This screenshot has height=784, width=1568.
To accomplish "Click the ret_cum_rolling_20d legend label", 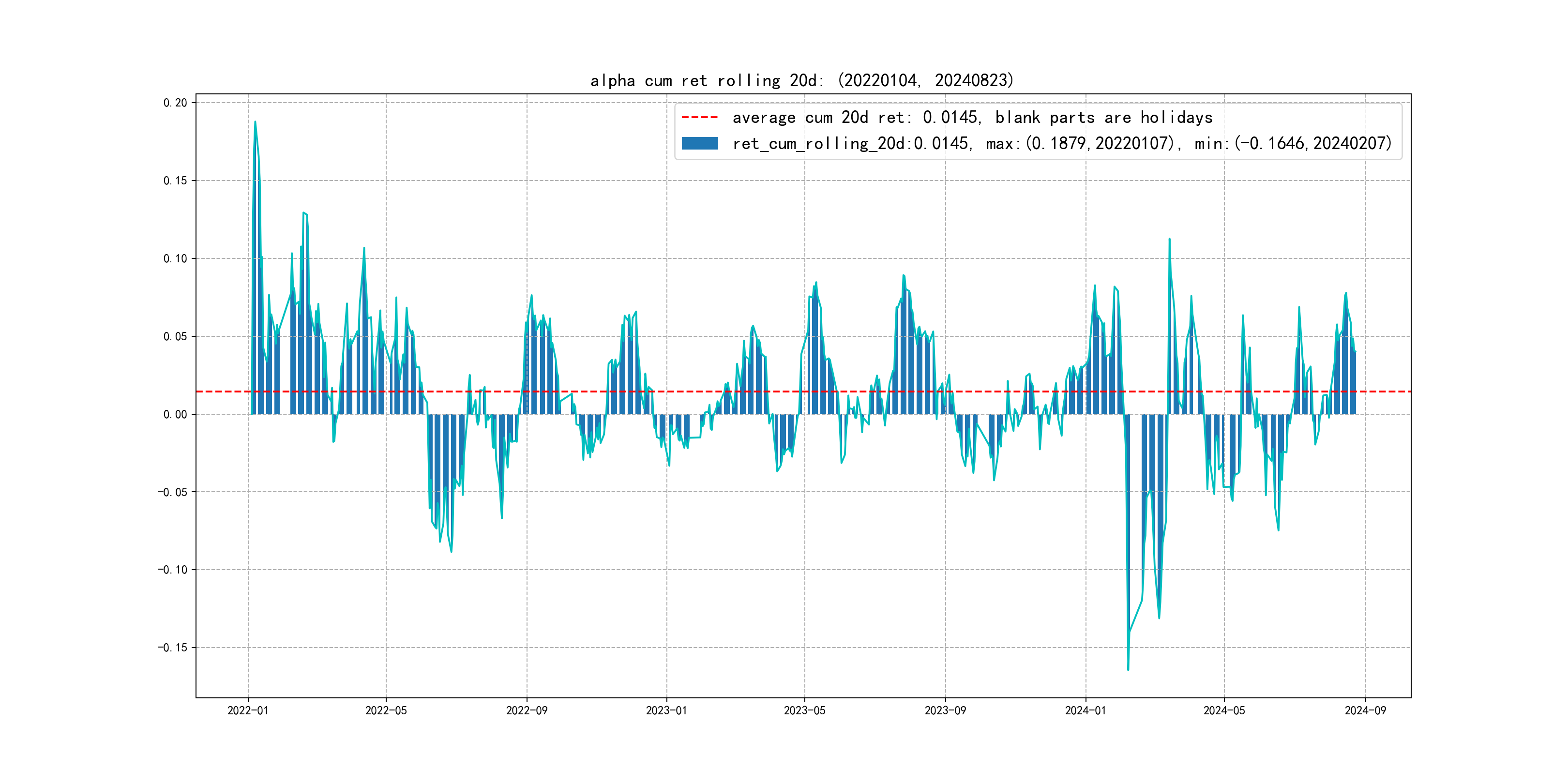I will click(1062, 144).
